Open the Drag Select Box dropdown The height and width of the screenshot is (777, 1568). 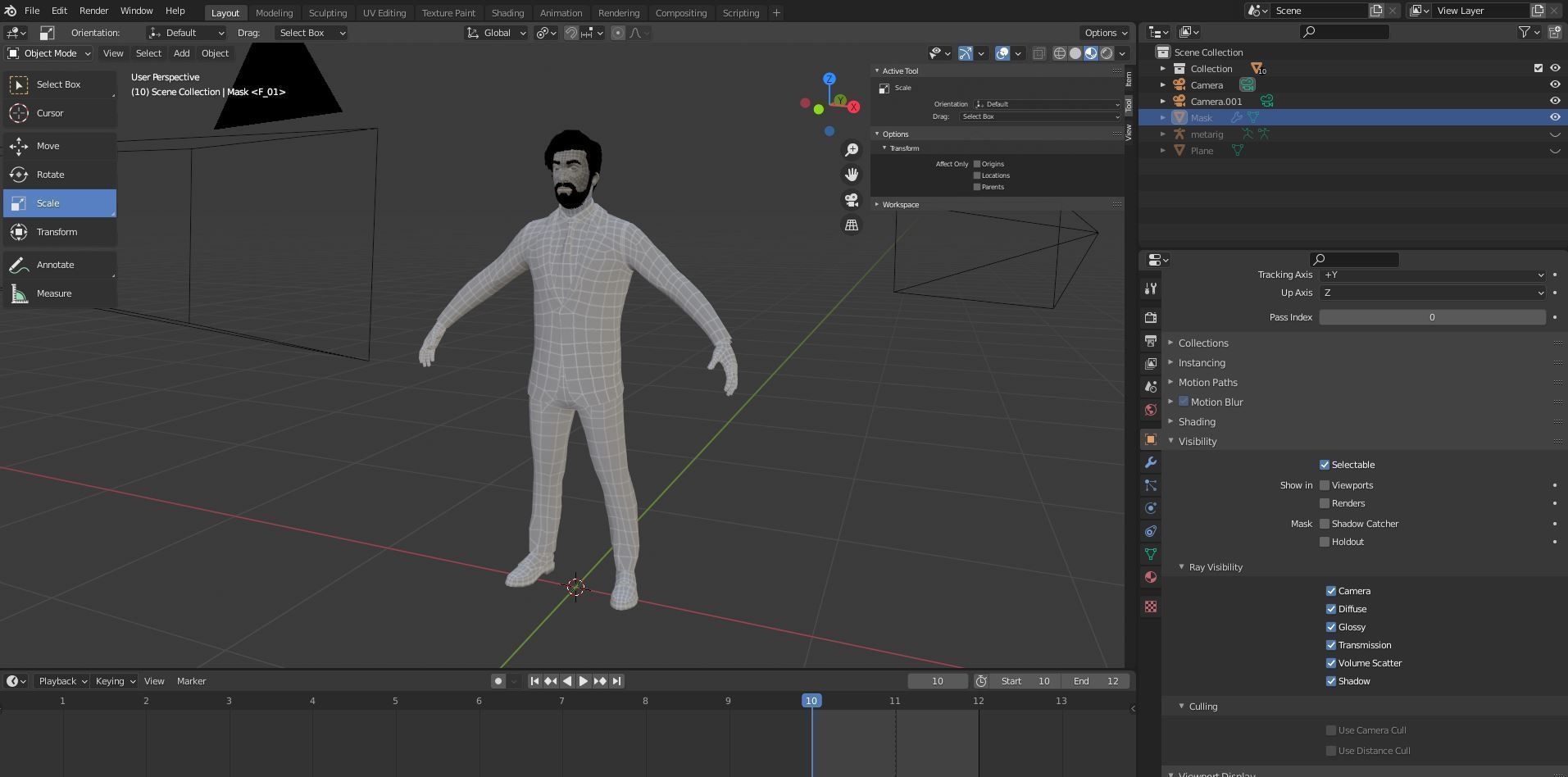coord(311,33)
